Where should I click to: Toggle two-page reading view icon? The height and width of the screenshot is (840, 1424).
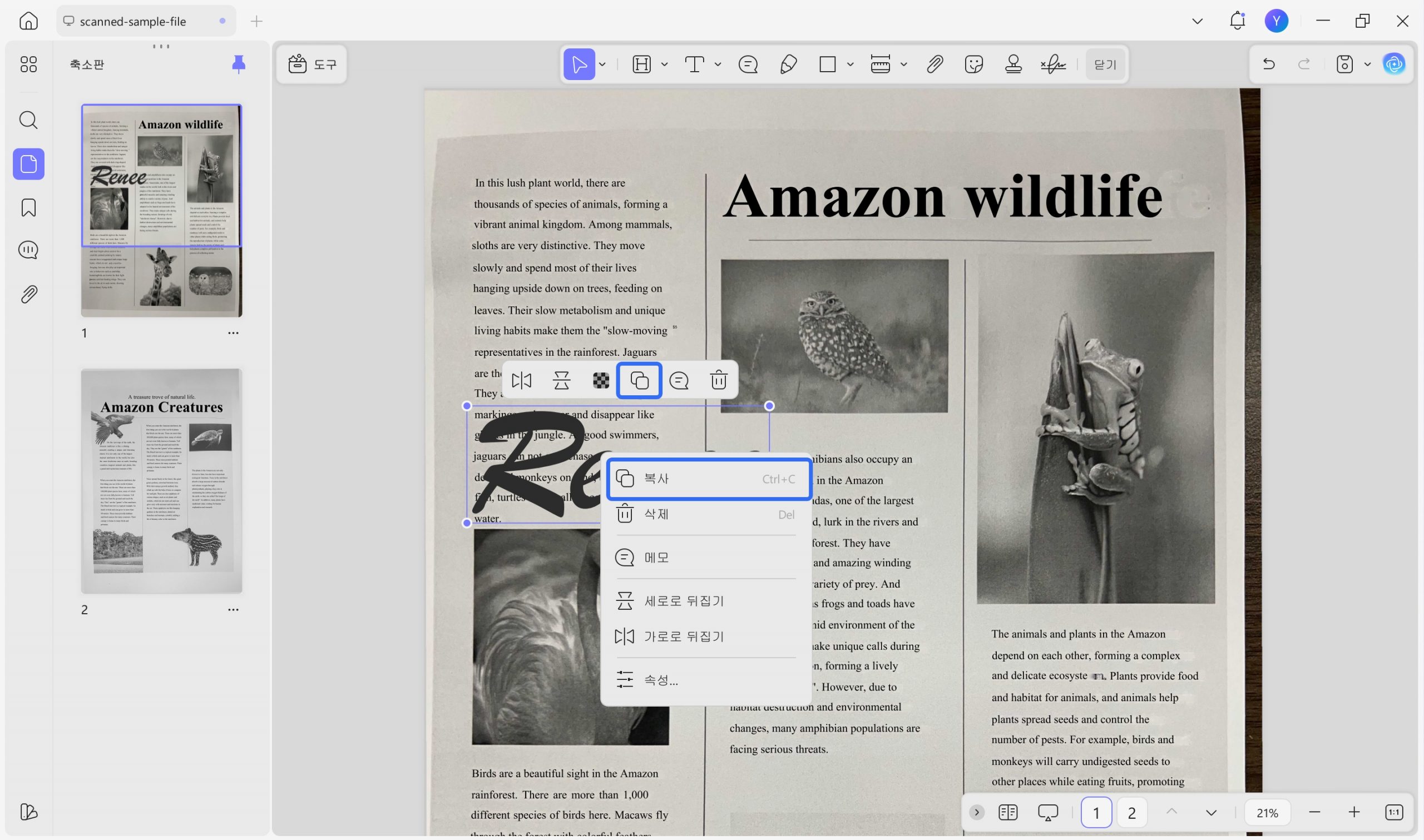click(x=1008, y=812)
